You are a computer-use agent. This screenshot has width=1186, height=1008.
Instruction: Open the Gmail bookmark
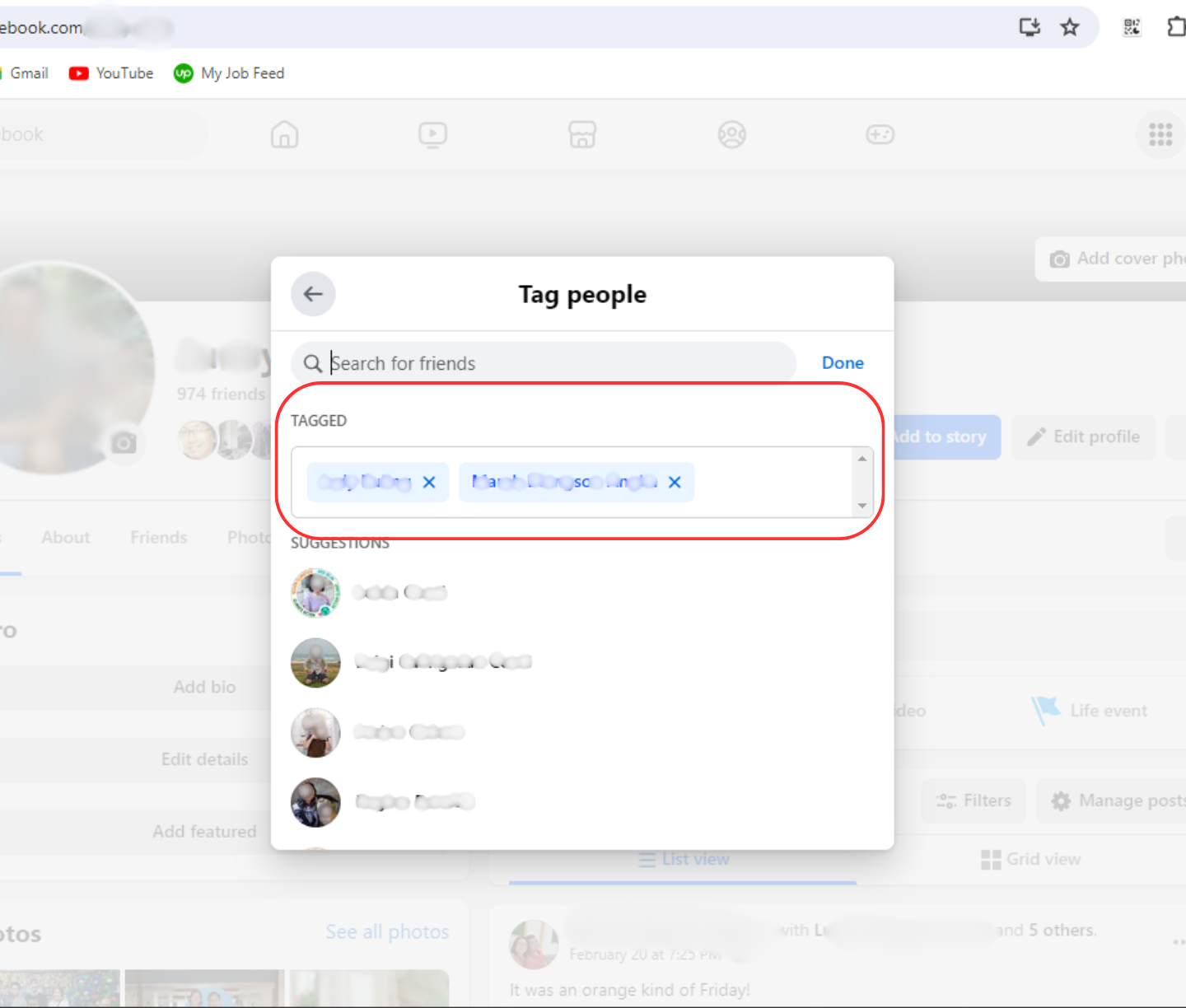coord(25,73)
